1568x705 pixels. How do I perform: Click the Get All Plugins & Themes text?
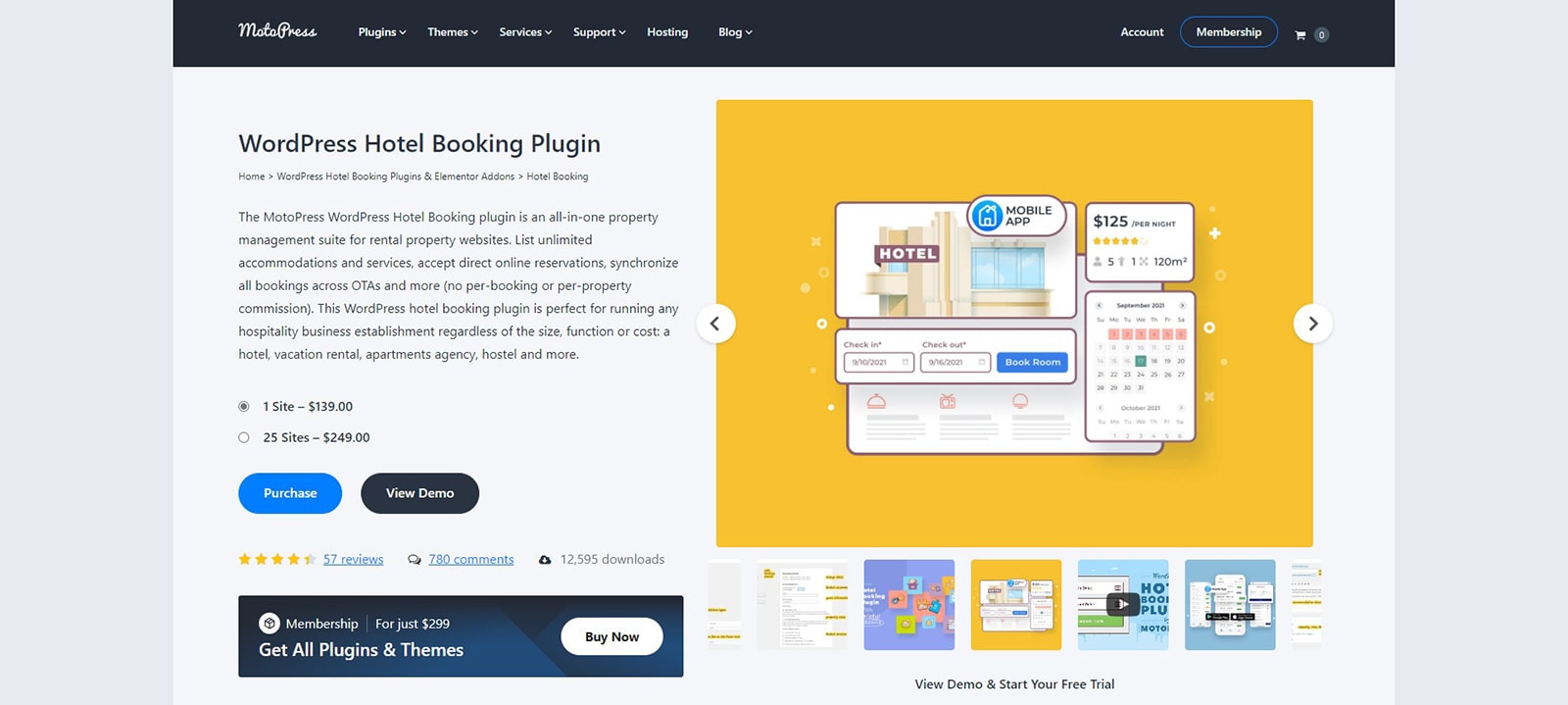pyautogui.click(x=361, y=650)
